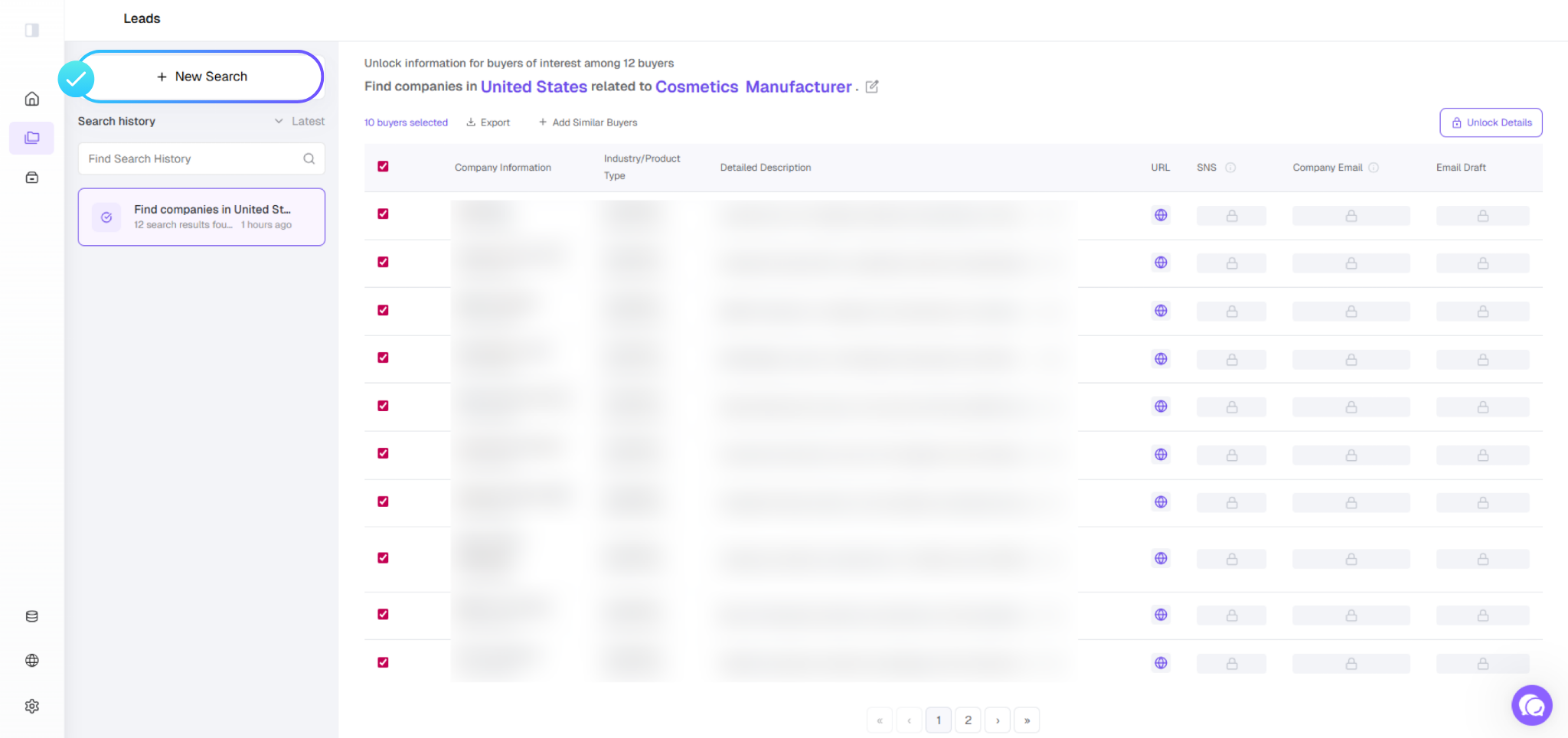1568x738 pixels.
Task: Click the New Search button
Action: coord(201,77)
